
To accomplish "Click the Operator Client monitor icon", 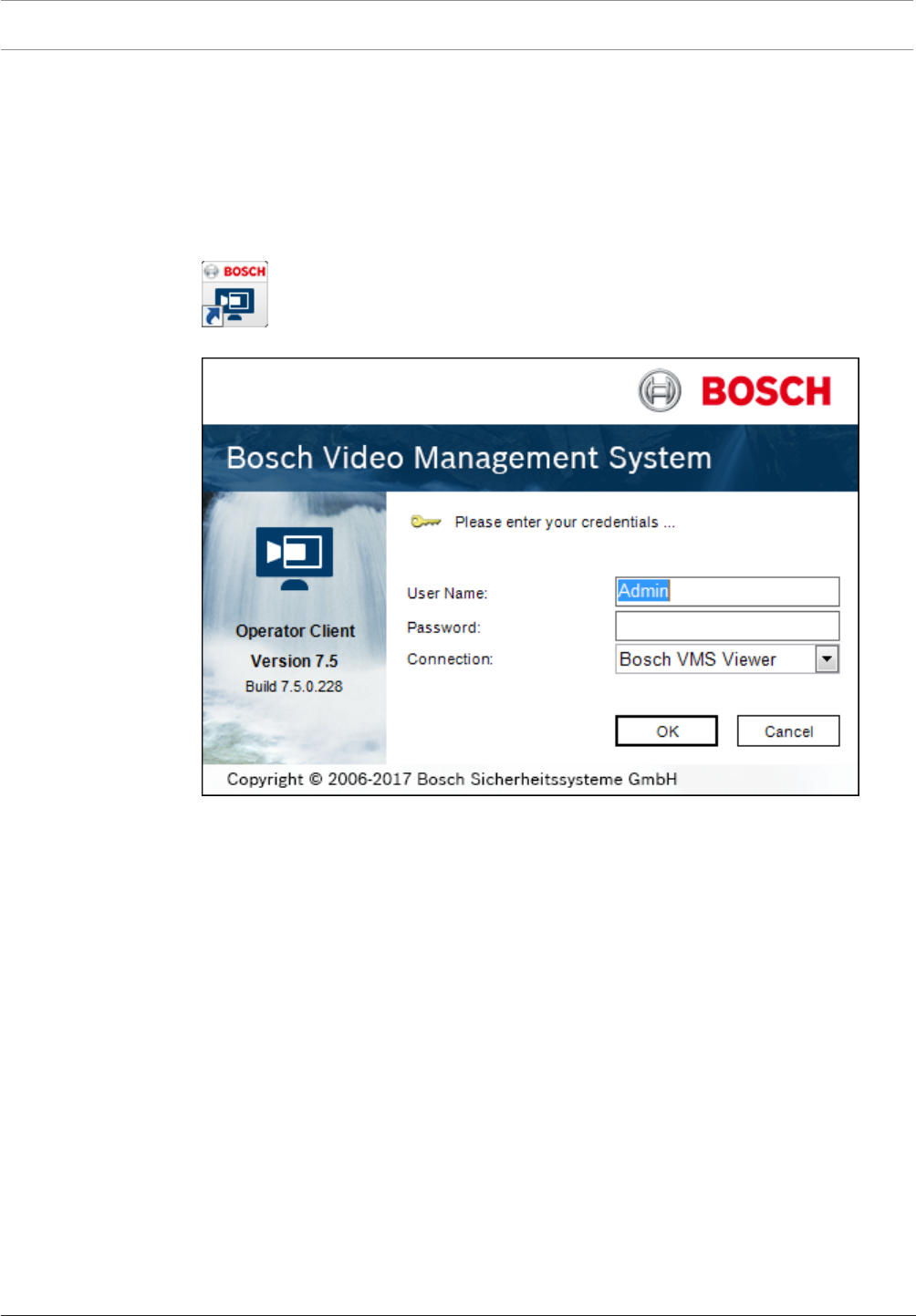I will click(x=295, y=558).
